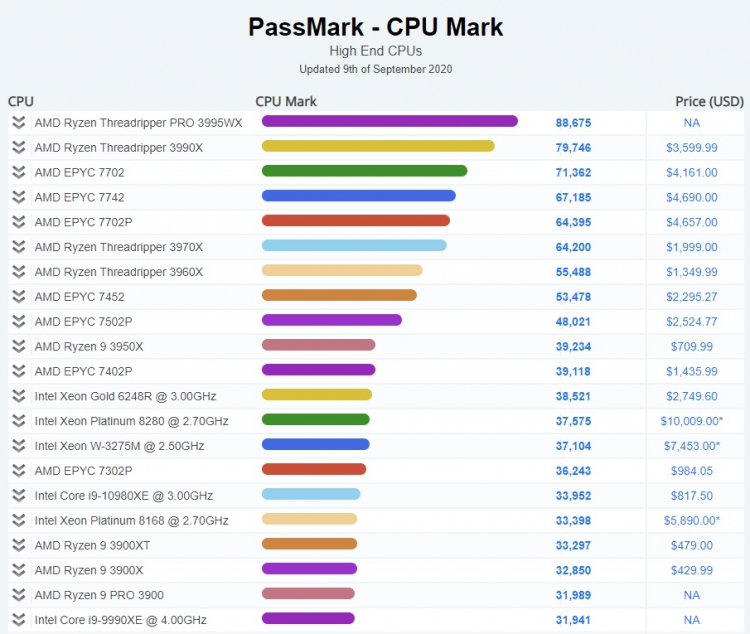Open Intel Xeon Platinum 8280 CPU link
The height and width of the screenshot is (634, 750).
[x=132, y=422]
